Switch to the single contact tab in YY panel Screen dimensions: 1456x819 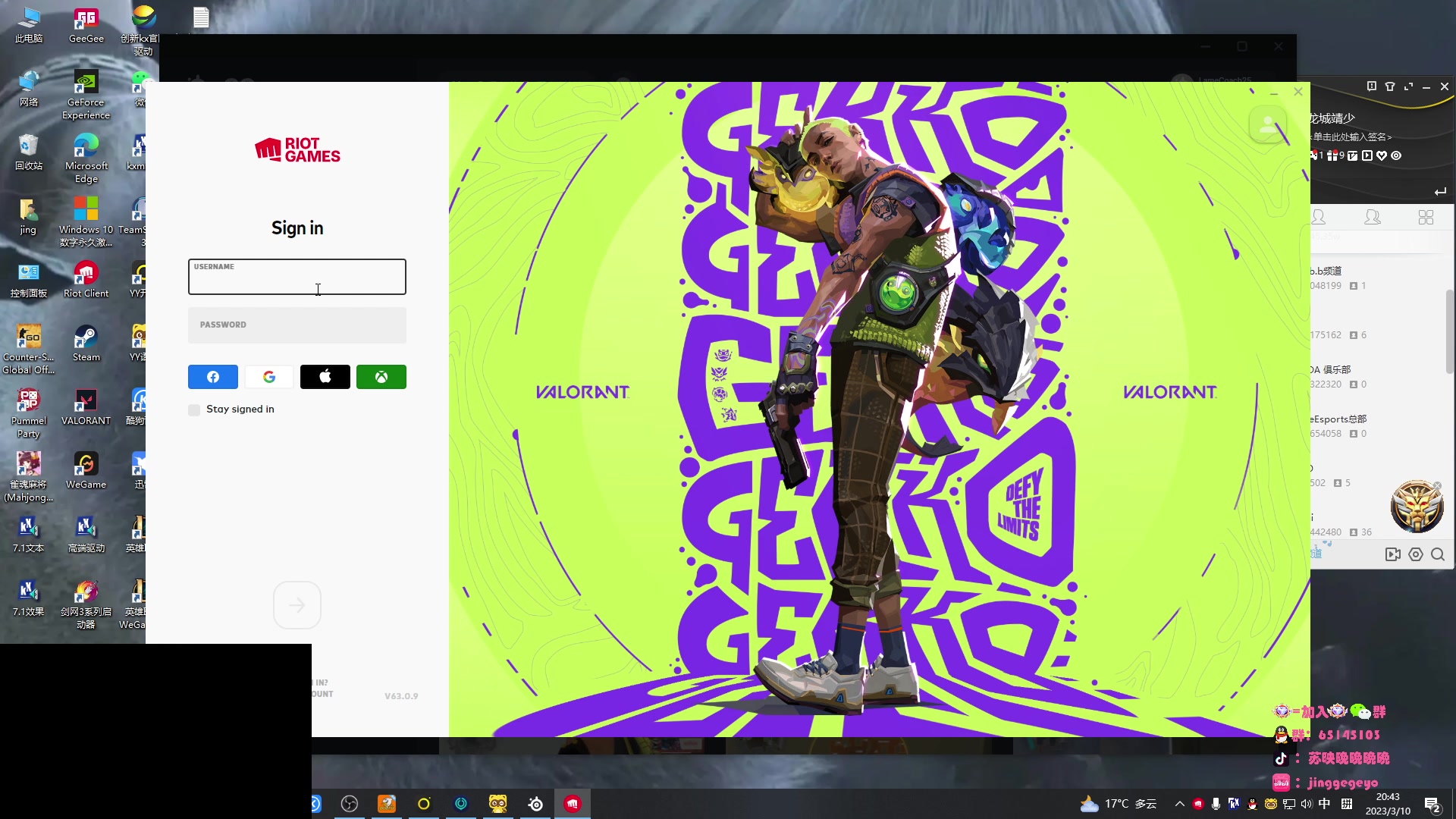pos(1319,218)
